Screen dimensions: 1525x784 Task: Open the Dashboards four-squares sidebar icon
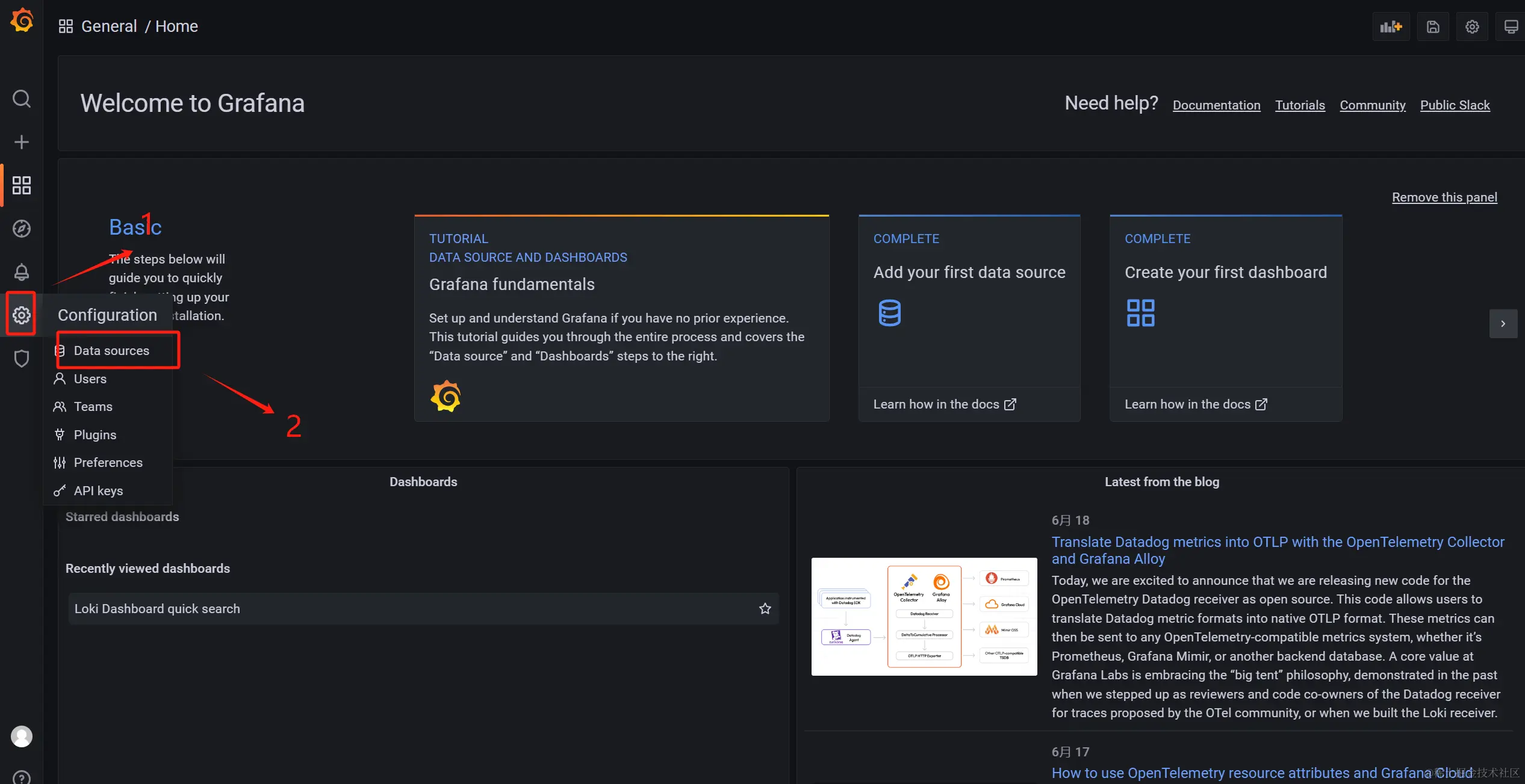tap(22, 185)
